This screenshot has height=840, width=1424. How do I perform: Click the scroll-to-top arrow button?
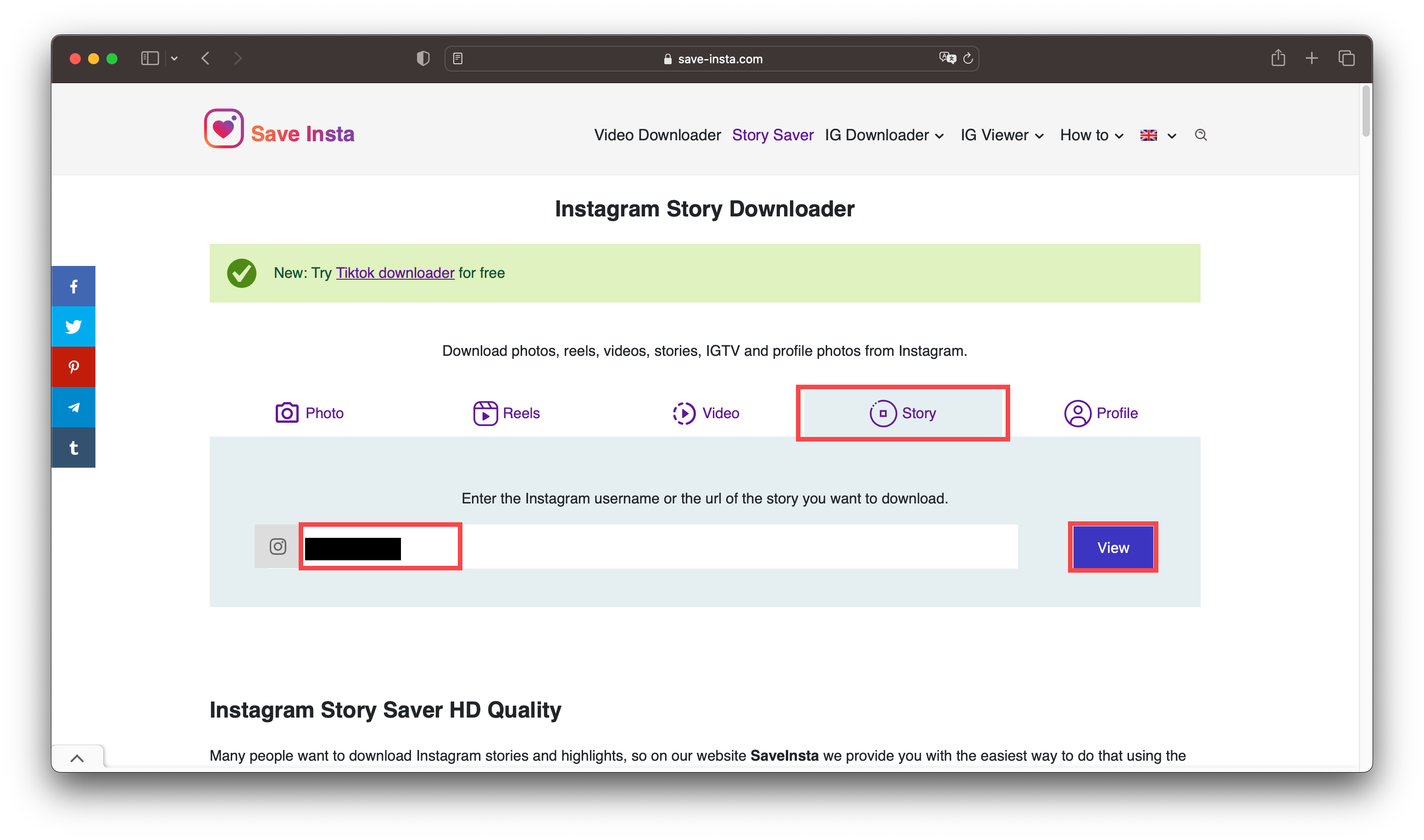point(77,758)
